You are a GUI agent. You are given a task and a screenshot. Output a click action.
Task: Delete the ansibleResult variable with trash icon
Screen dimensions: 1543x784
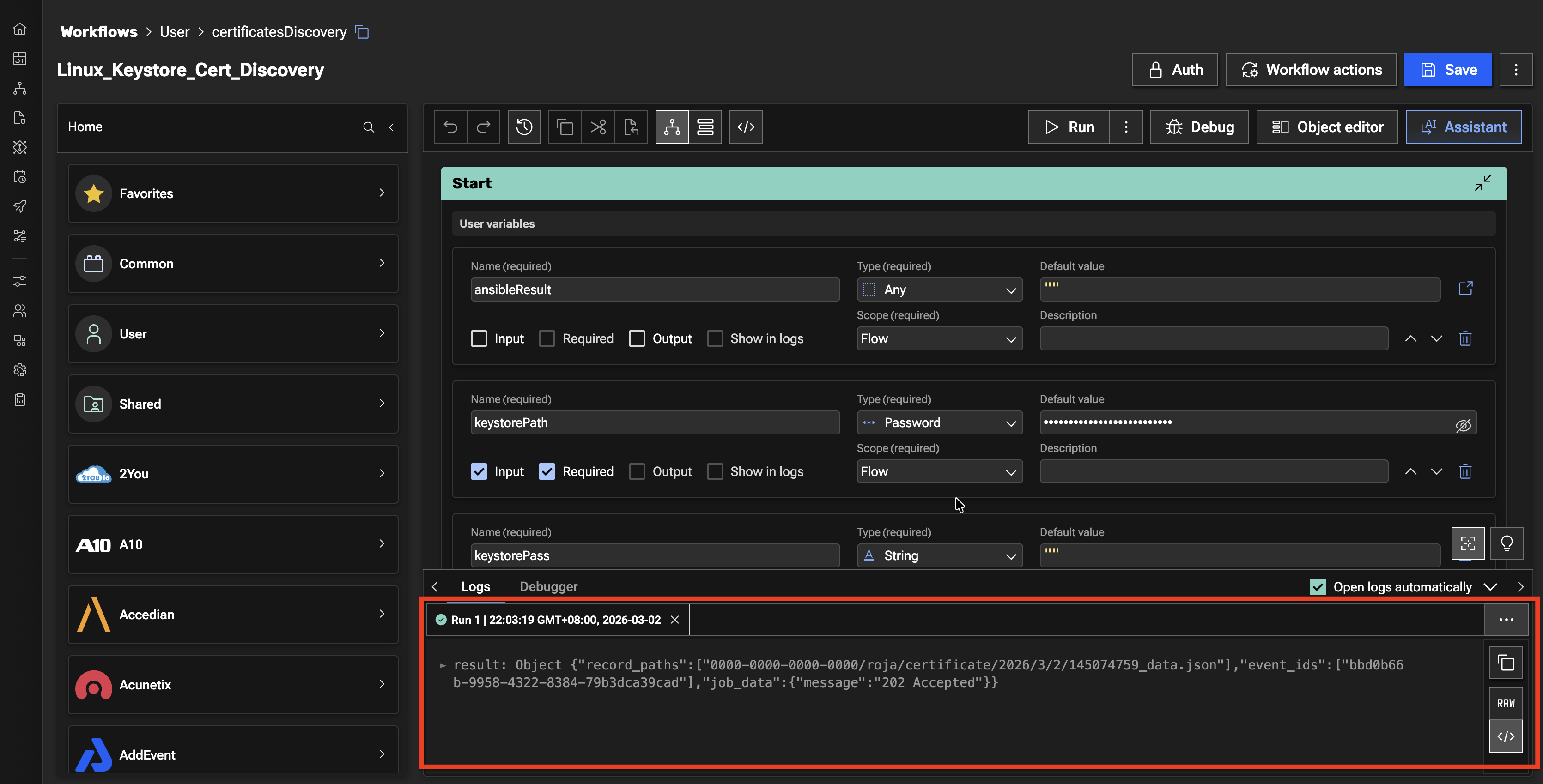point(1465,339)
